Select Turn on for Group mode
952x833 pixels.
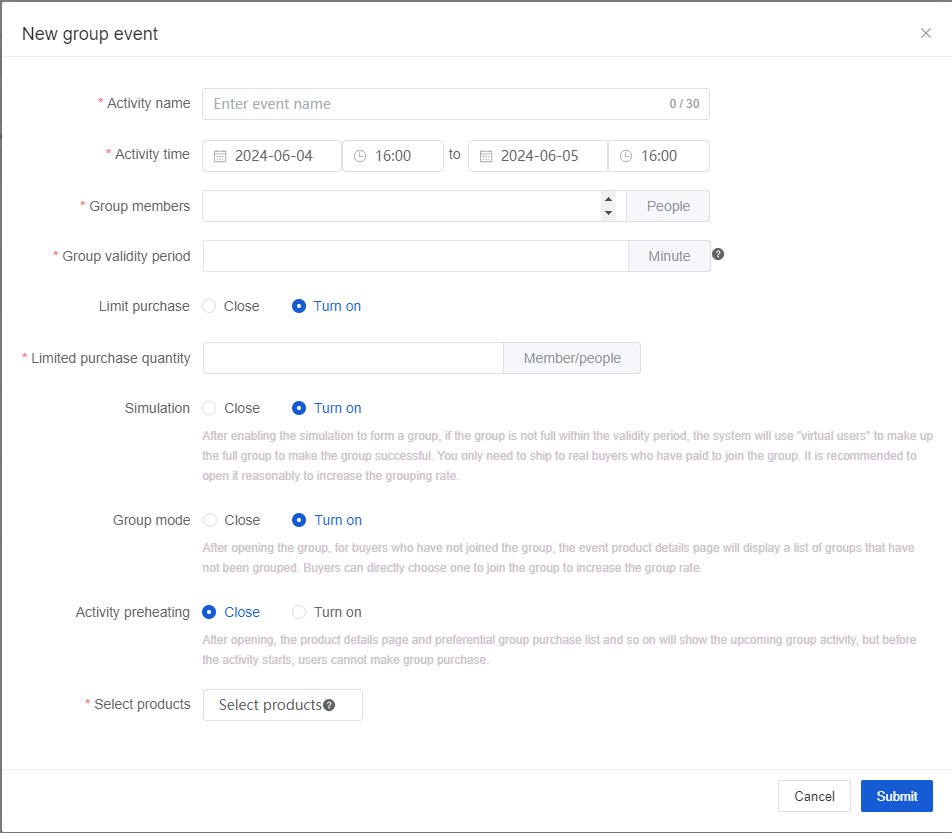click(327, 520)
